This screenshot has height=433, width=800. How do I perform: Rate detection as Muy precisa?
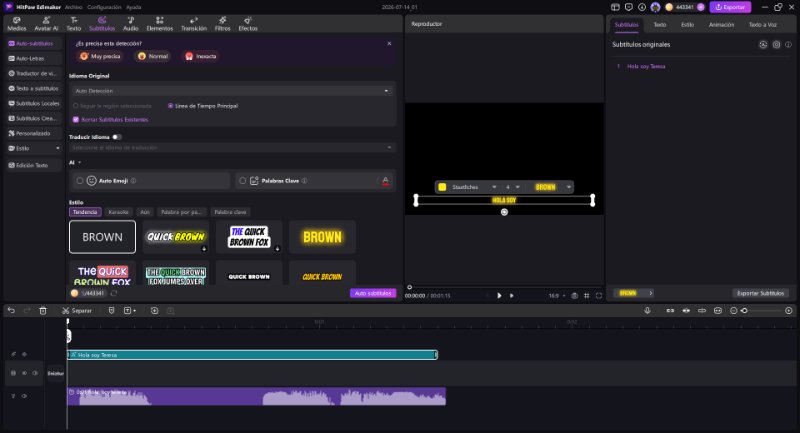point(100,56)
